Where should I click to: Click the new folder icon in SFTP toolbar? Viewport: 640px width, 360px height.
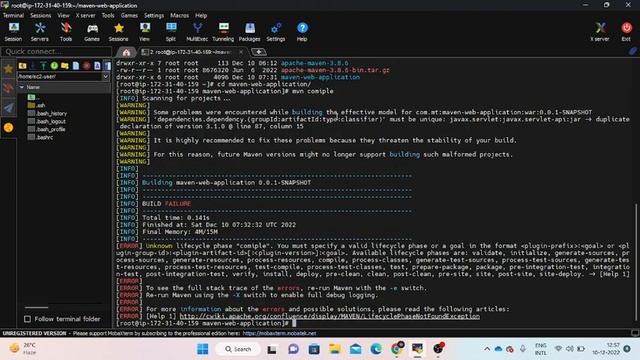[64, 65]
